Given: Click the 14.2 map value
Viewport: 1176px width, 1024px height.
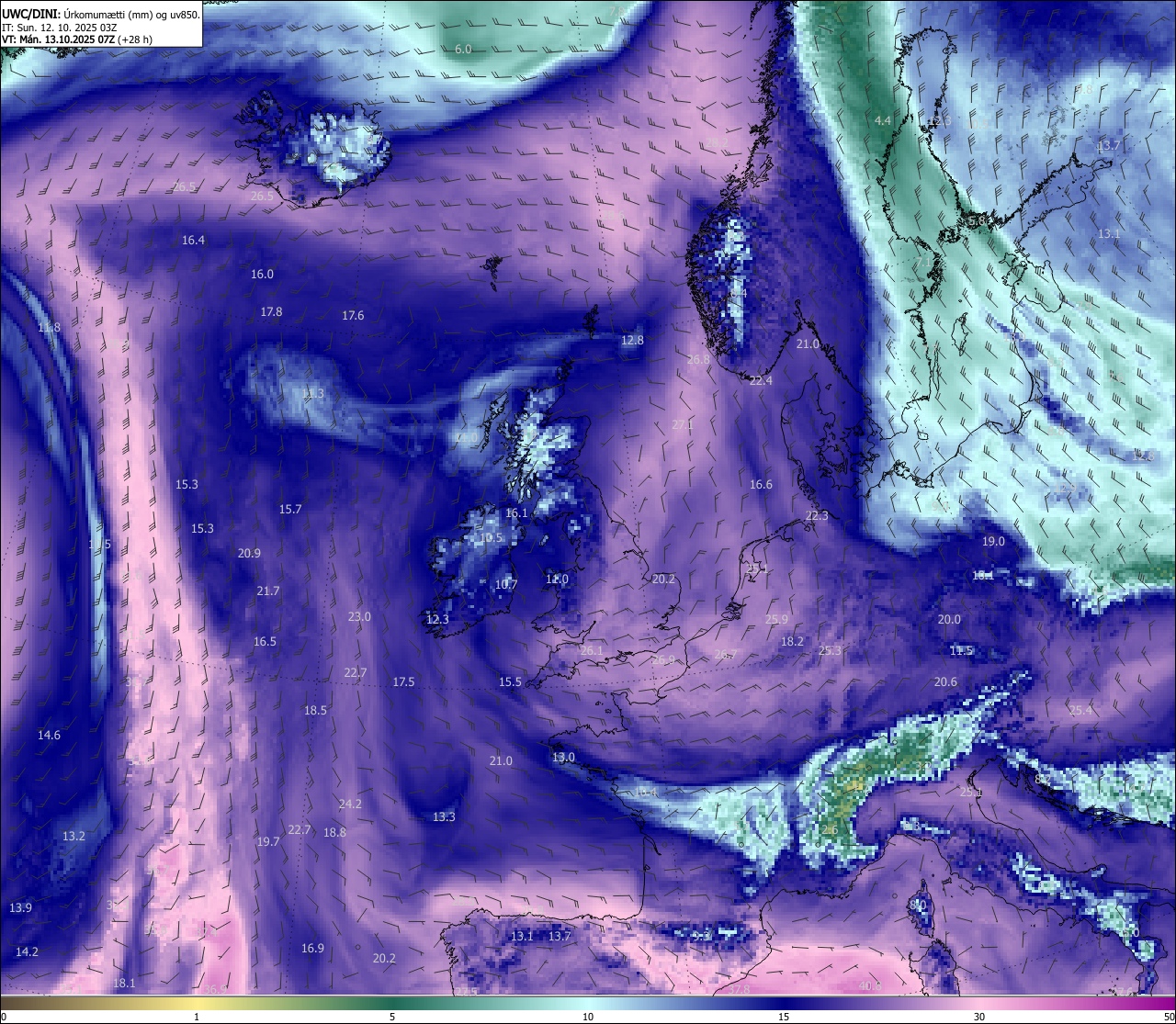Looking at the screenshot, I should pyautogui.click(x=27, y=951).
